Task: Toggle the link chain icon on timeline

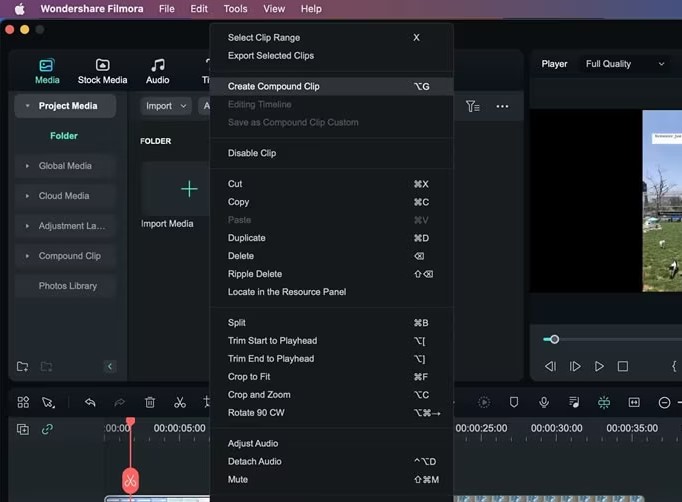Action: click(47, 429)
